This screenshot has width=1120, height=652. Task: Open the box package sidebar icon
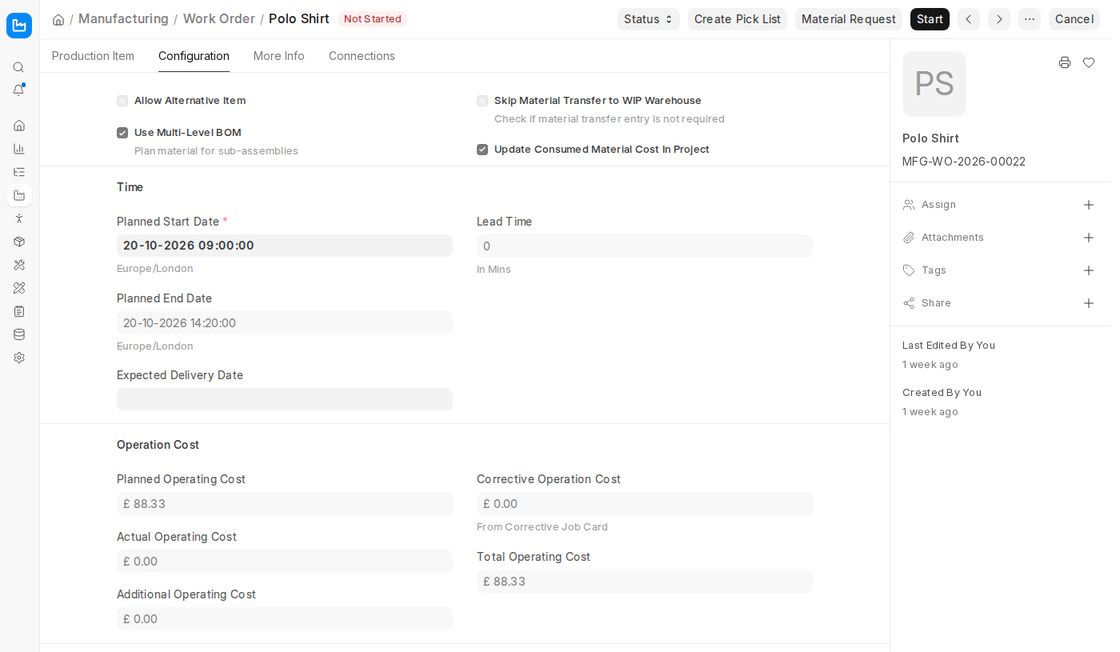[x=19, y=241]
